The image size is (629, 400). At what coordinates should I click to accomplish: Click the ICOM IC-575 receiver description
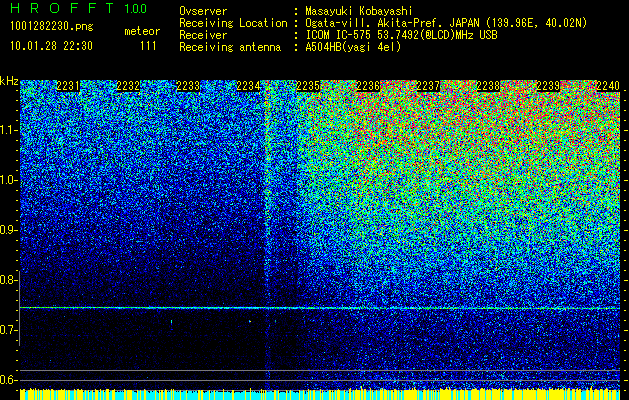click(402, 35)
